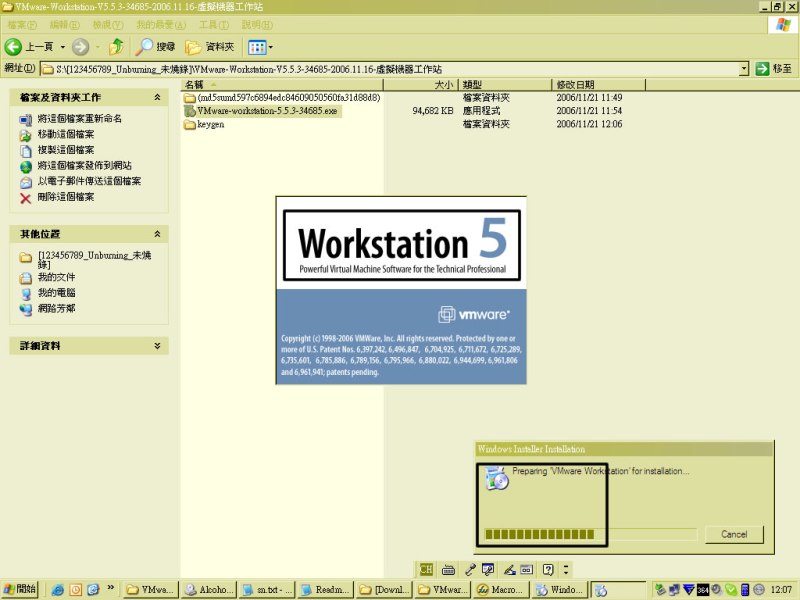Open the 搜尋 Search pane
This screenshot has width=800, height=600.
[x=156, y=47]
